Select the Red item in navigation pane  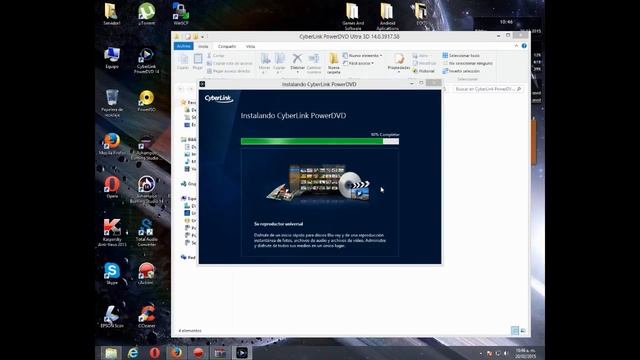click(x=188, y=257)
